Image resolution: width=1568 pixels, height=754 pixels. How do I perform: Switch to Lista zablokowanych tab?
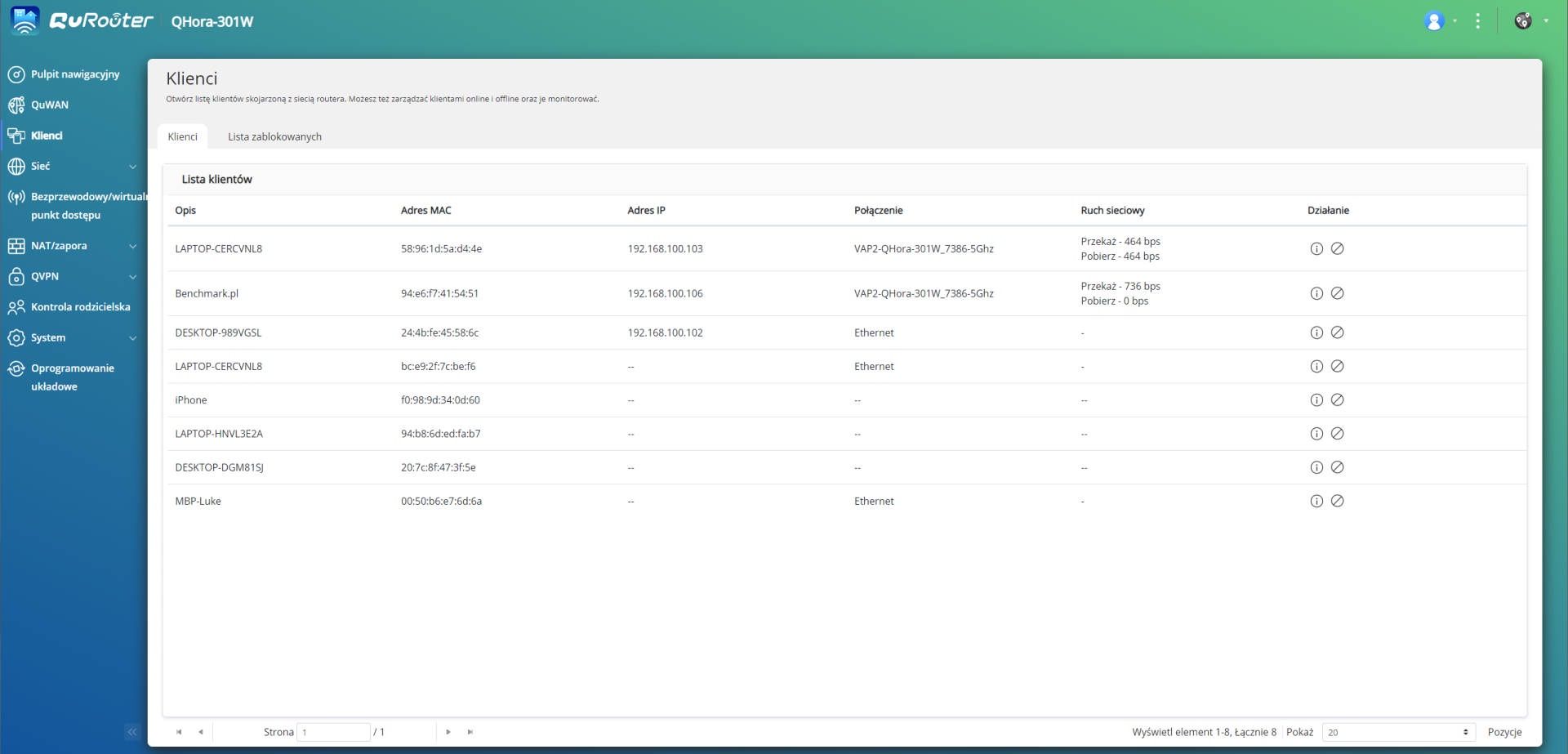pyautogui.click(x=274, y=136)
